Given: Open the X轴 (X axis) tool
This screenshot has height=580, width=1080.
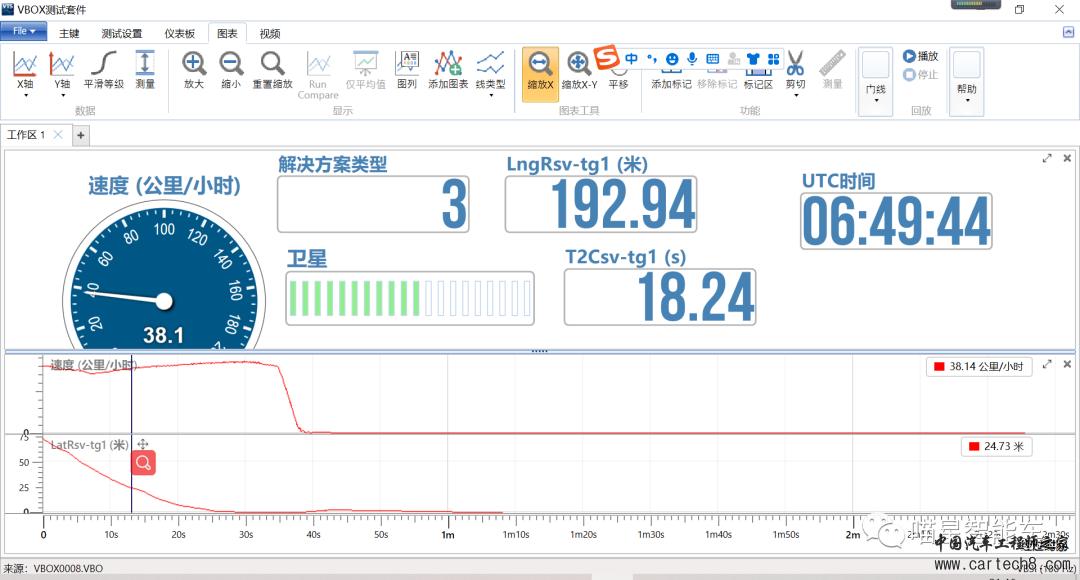Looking at the screenshot, I should point(25,70).
